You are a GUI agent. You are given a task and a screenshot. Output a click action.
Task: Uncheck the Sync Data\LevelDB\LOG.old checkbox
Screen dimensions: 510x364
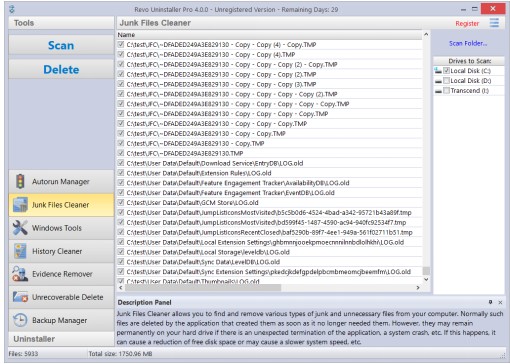coord(121,262)
